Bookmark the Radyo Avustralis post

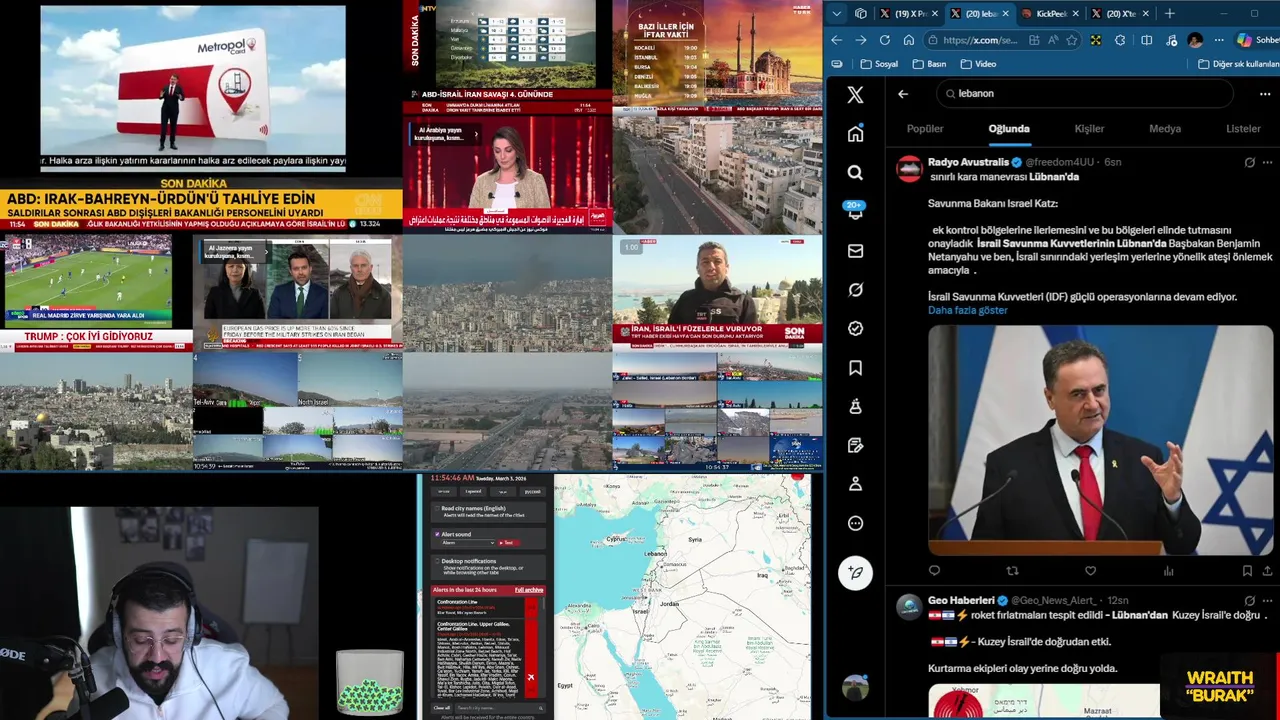click(1247, 571)
